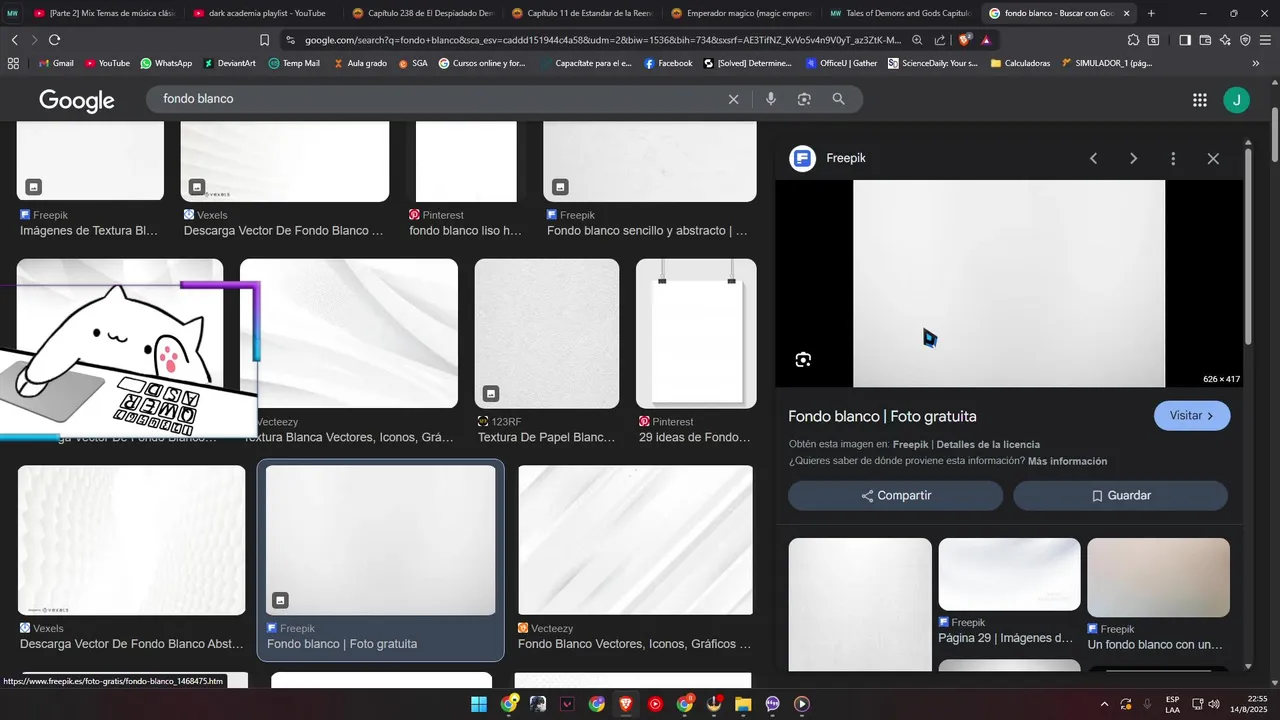Bookmark this page with the bookmark icon
1280x720 pixels.
pos(264,40)
